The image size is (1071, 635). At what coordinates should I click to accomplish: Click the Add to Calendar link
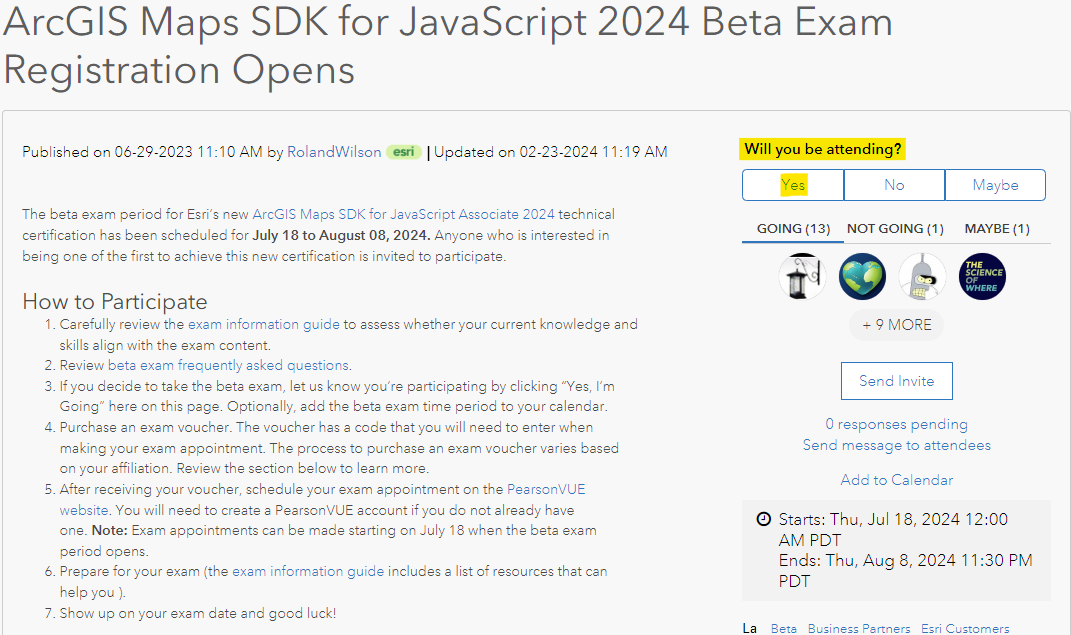coord(896,480)
